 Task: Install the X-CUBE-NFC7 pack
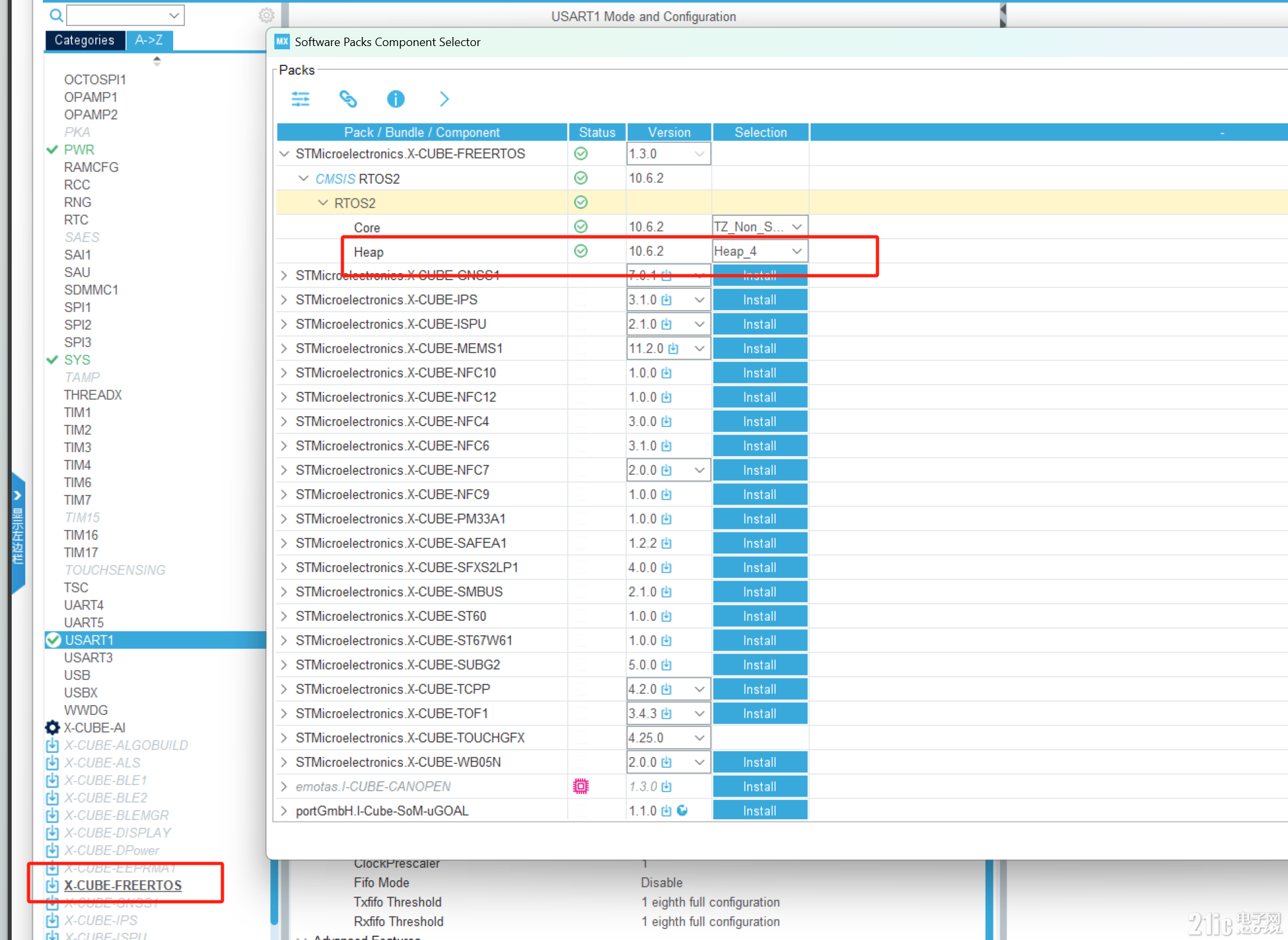pyautogui.click(x=760, y=470)
